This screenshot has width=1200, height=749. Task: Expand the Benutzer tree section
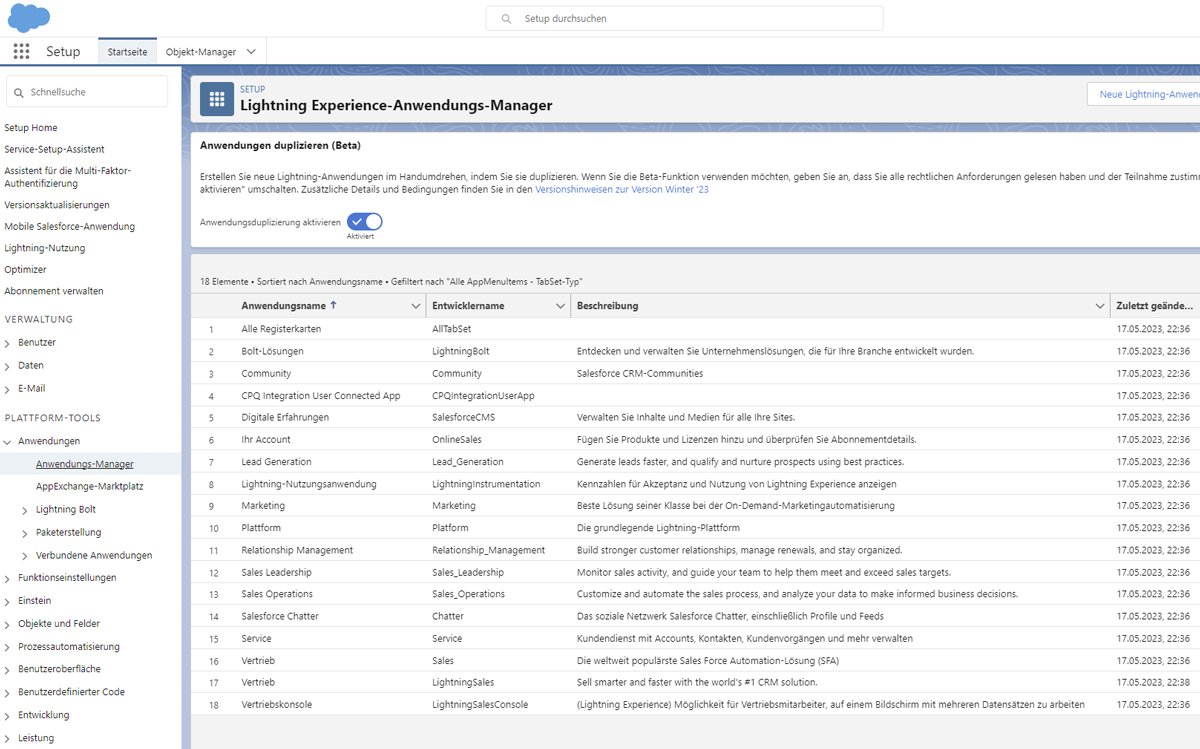click(x=8, y=343)
